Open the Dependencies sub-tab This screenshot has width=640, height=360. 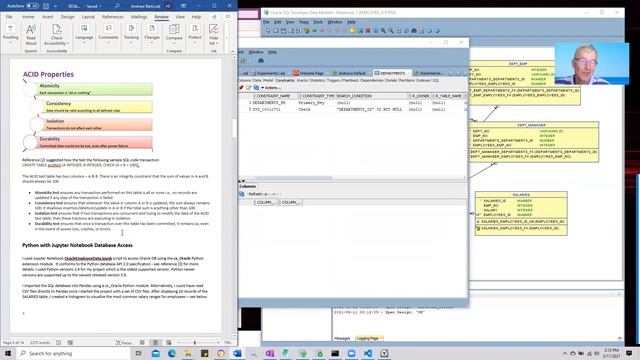pyautogui.click(x=371, y=80)
